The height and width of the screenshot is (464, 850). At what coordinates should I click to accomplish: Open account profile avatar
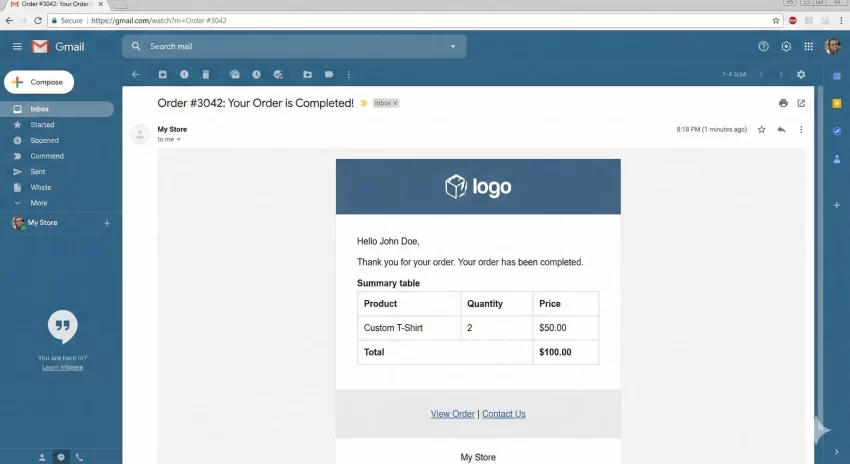click(x=833, y=47)
